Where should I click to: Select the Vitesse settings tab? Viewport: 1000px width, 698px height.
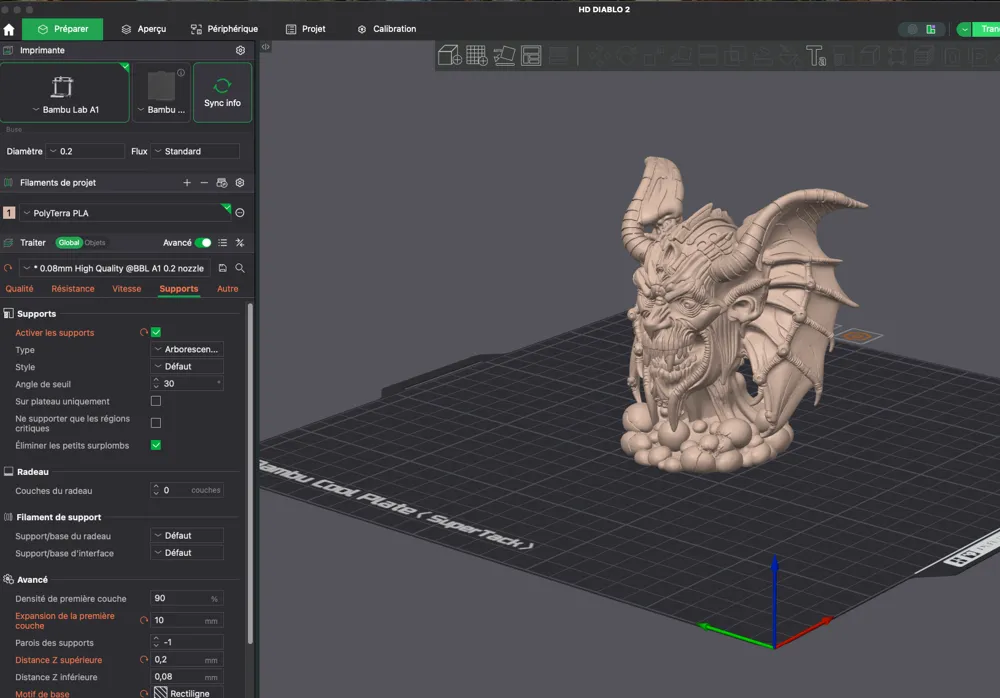tap(127, 289)
